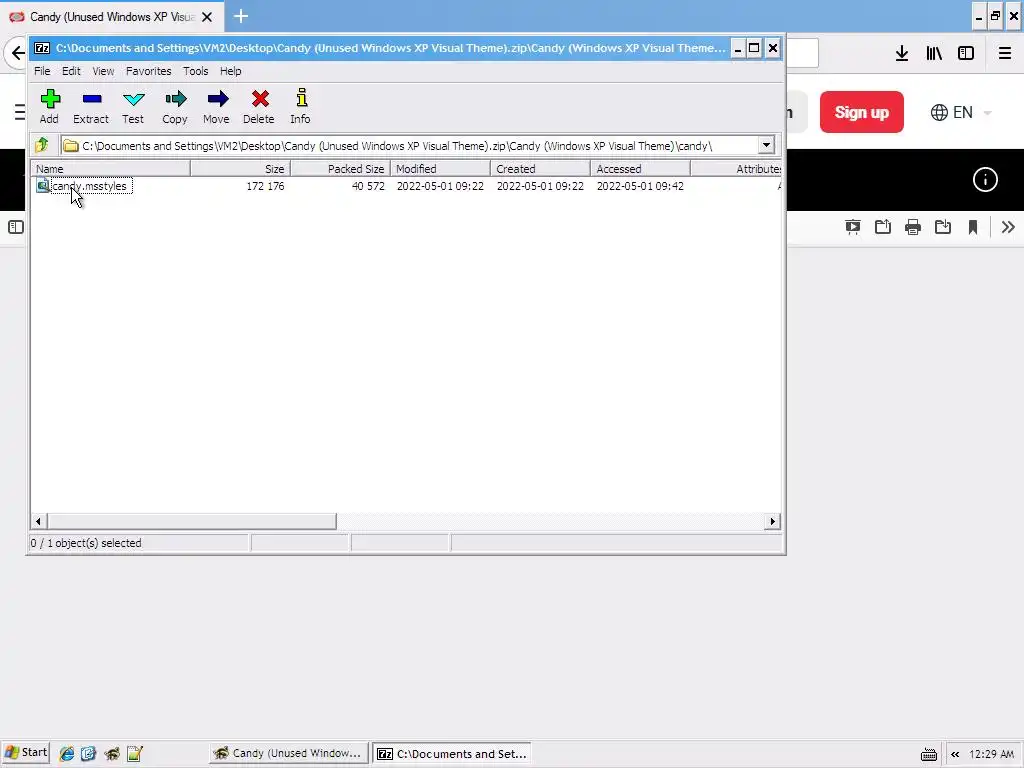Image resolution: width=1024 pixels, height=768 pixels.
Task: Click the presentation mode icon on the page
Action: coord(853,227)
